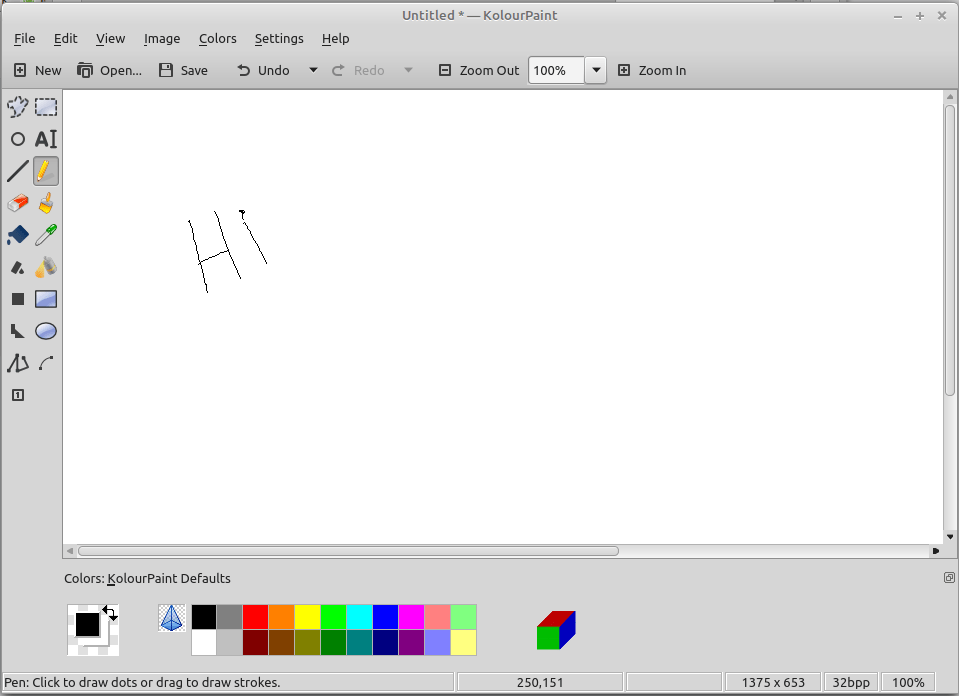Click the horizontal canvas scrollbar
The width and height of the screenshot is (959, 696).
(350, 550)
